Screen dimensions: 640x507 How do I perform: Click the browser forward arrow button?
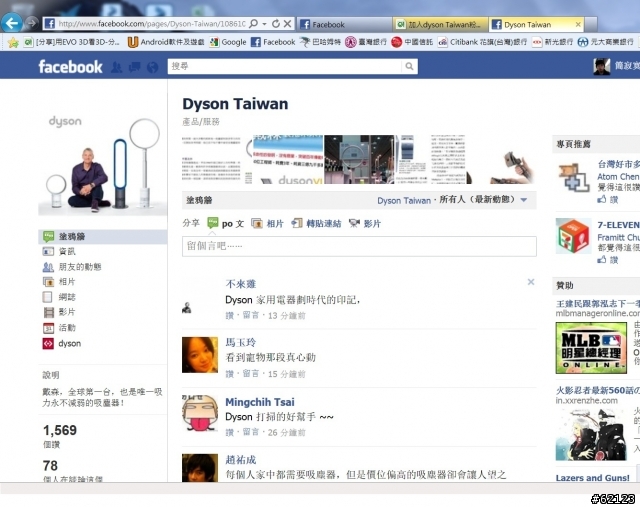pyautogui.click(x=31, y=23)
